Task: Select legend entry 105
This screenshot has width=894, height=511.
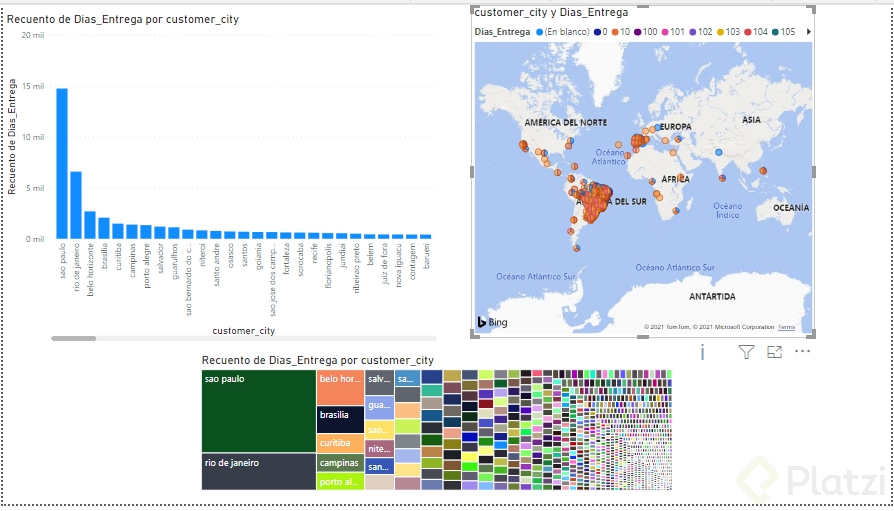Action: [783, 32]
